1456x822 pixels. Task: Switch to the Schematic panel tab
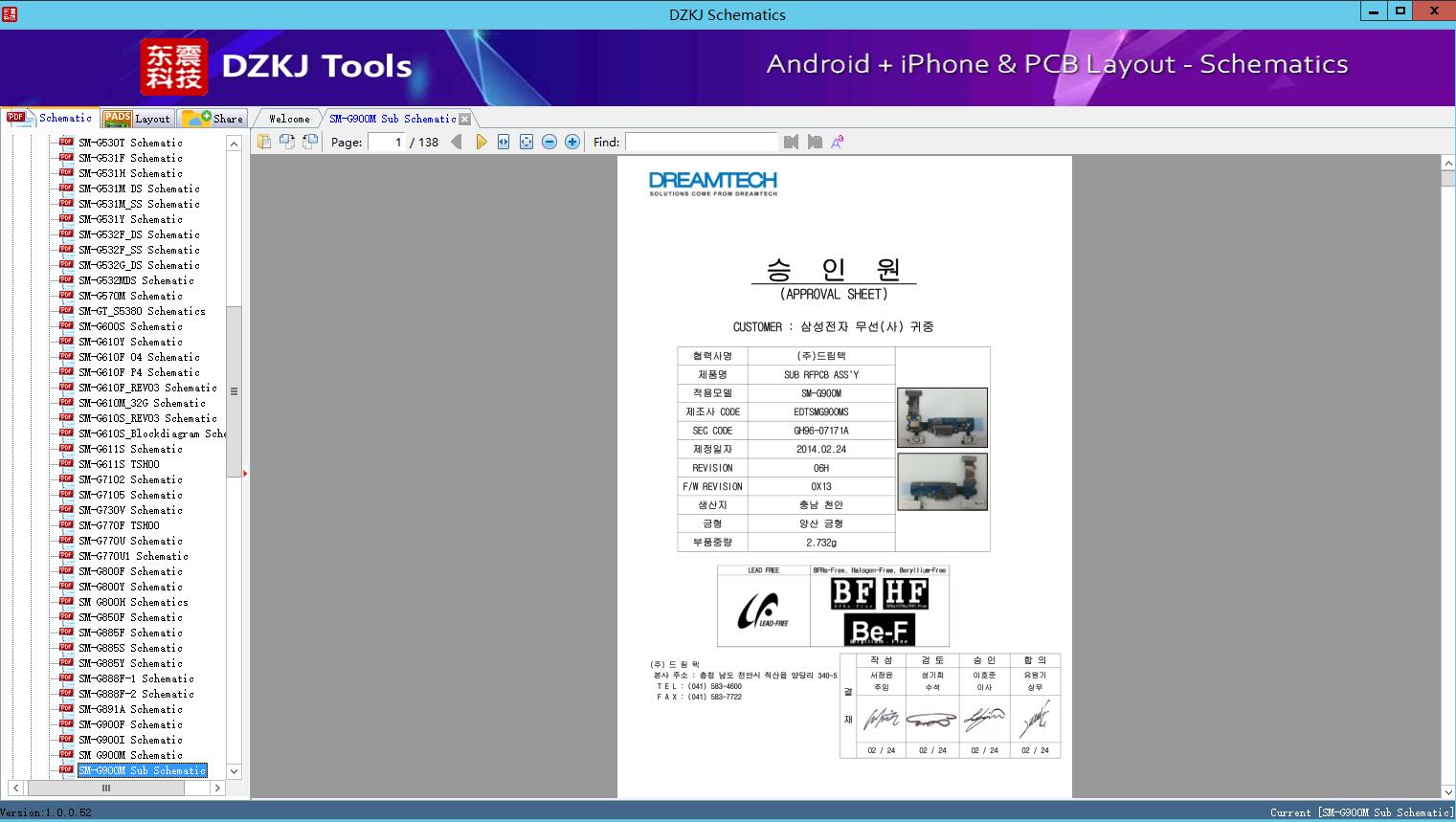click(x=51, y=118)
